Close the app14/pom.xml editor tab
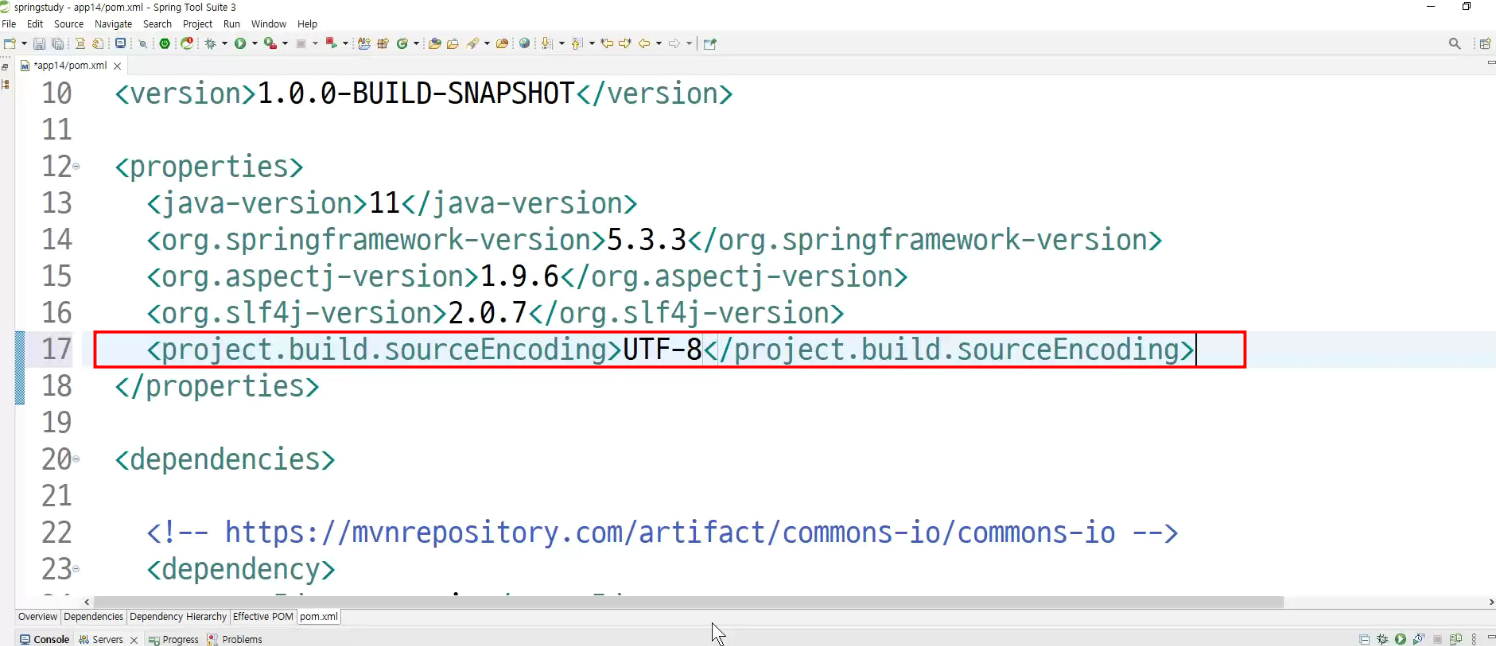 pos(117,66)
